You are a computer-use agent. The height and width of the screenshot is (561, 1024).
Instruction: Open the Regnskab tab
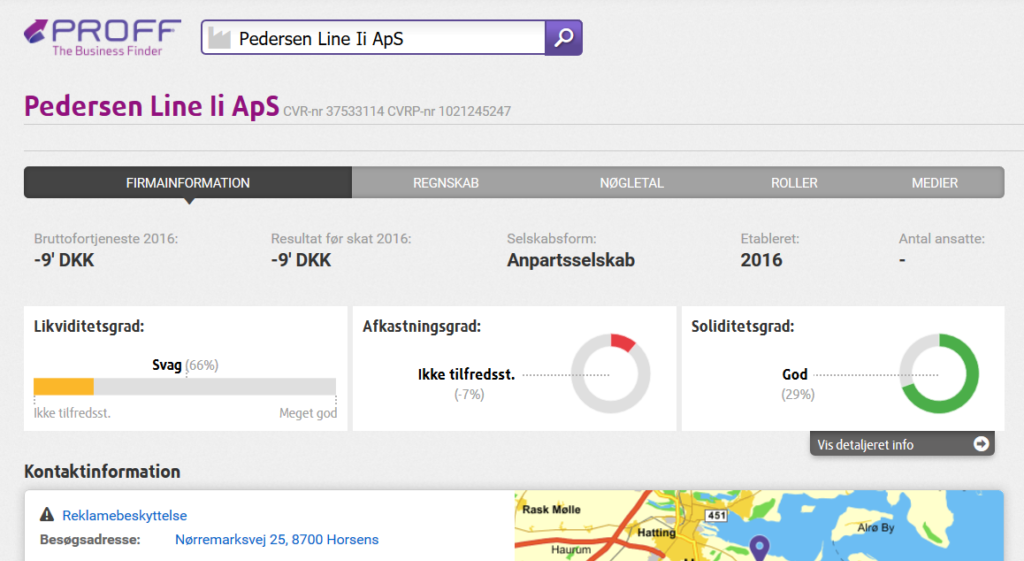446,183
